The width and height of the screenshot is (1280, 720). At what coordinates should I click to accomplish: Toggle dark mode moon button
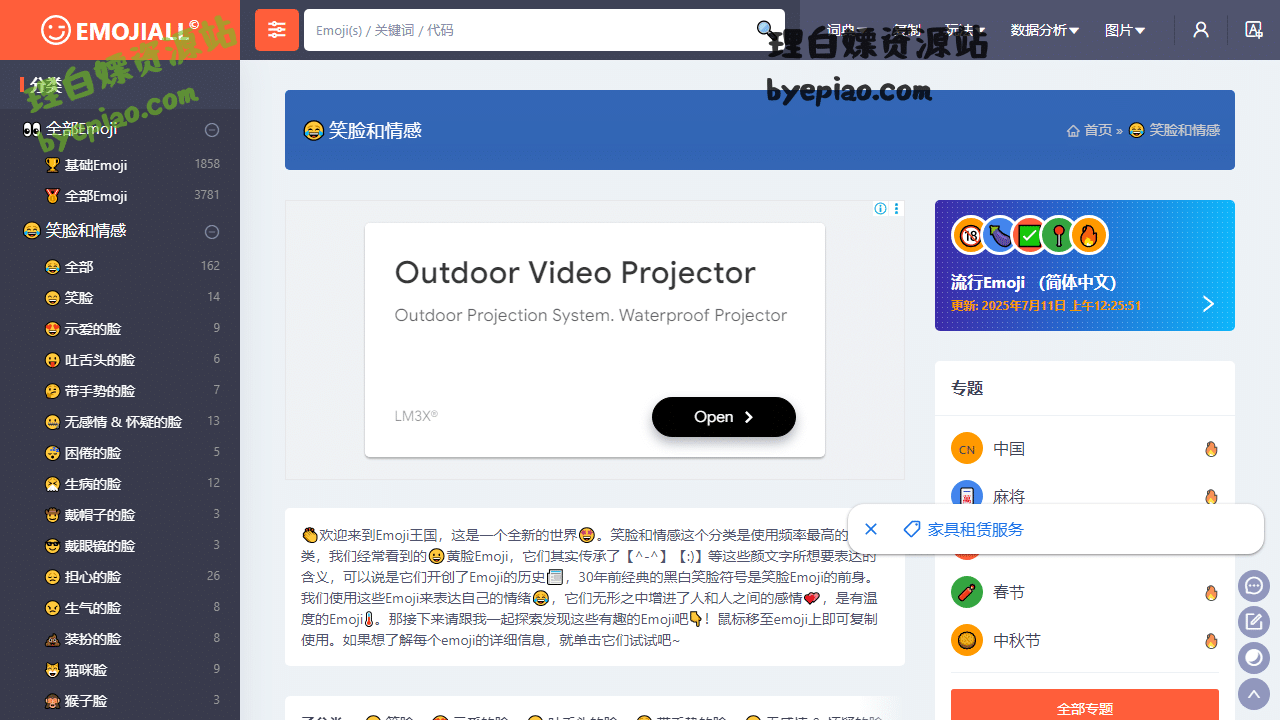(x=1254, y=658)
